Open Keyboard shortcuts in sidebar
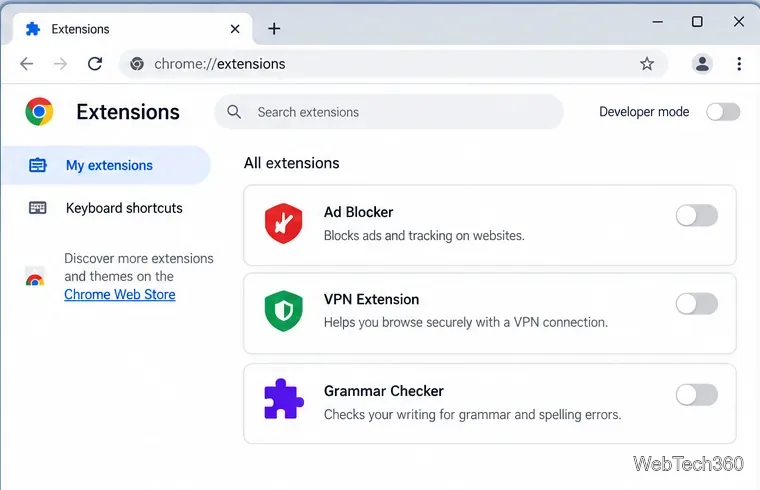Image resolution: width=760 pixels, height=490 pixels. (106, 208)
